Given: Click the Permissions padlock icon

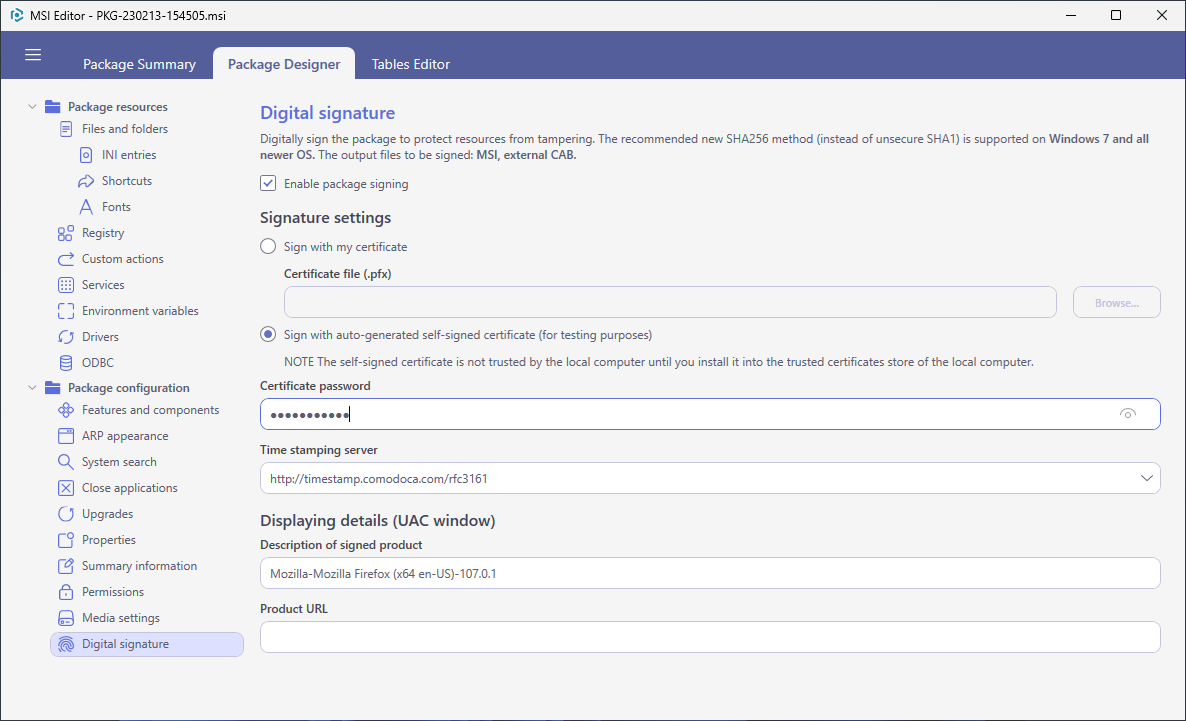Looking at the screenshot, I should pos(66,592).
